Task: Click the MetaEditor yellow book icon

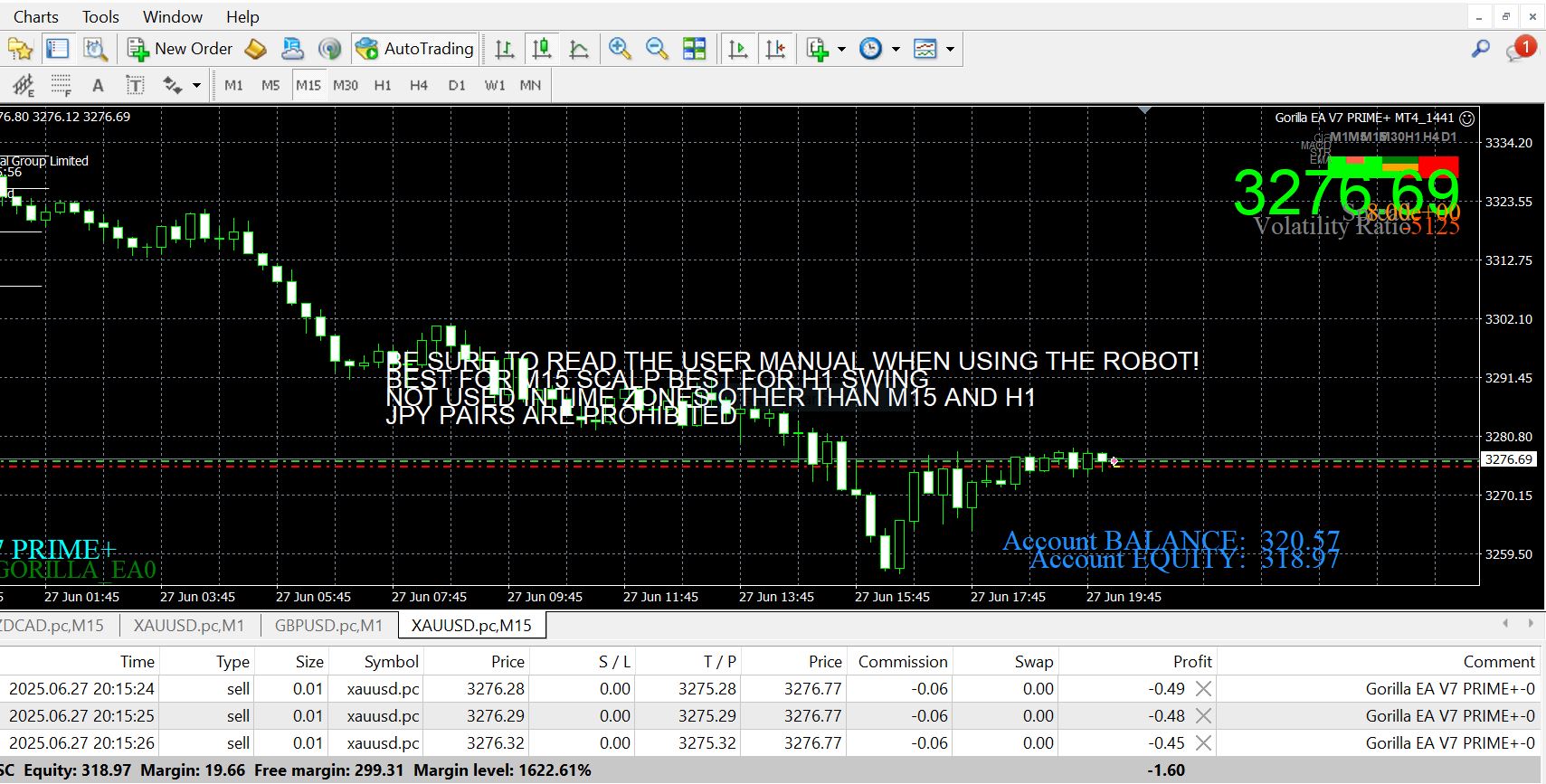Action: (x=256, y=49)
